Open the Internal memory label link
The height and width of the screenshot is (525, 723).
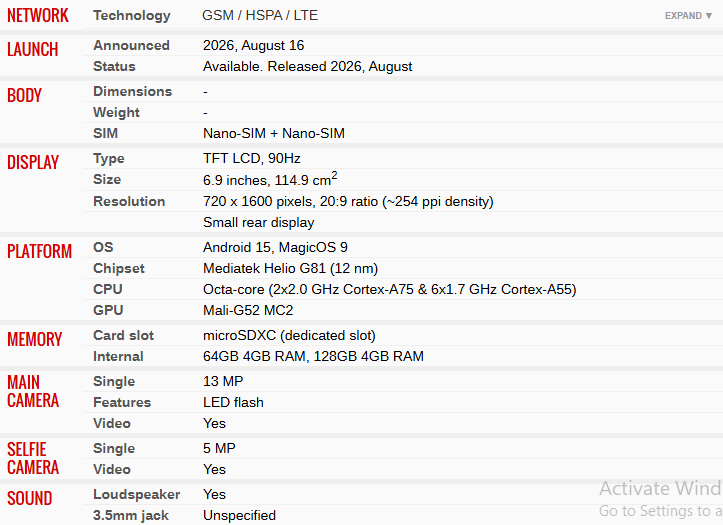click(x=119, y=356)
